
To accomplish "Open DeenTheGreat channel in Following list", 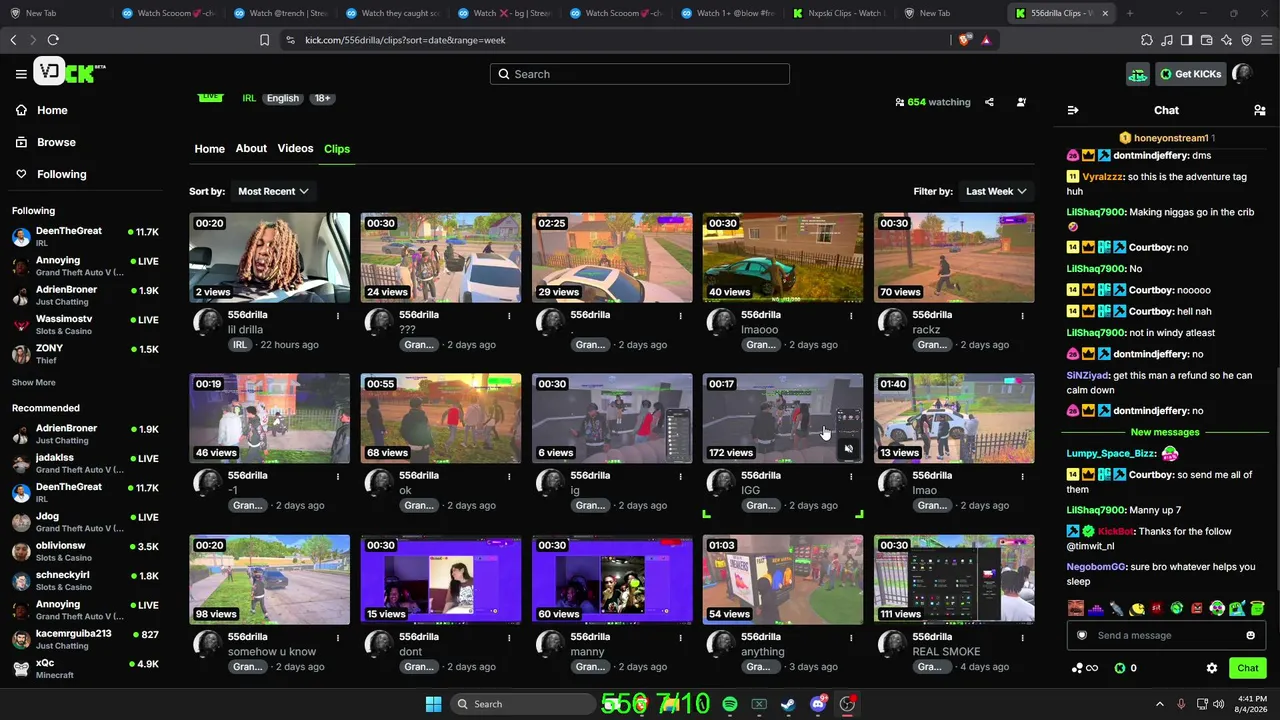I will pos(85,236).
